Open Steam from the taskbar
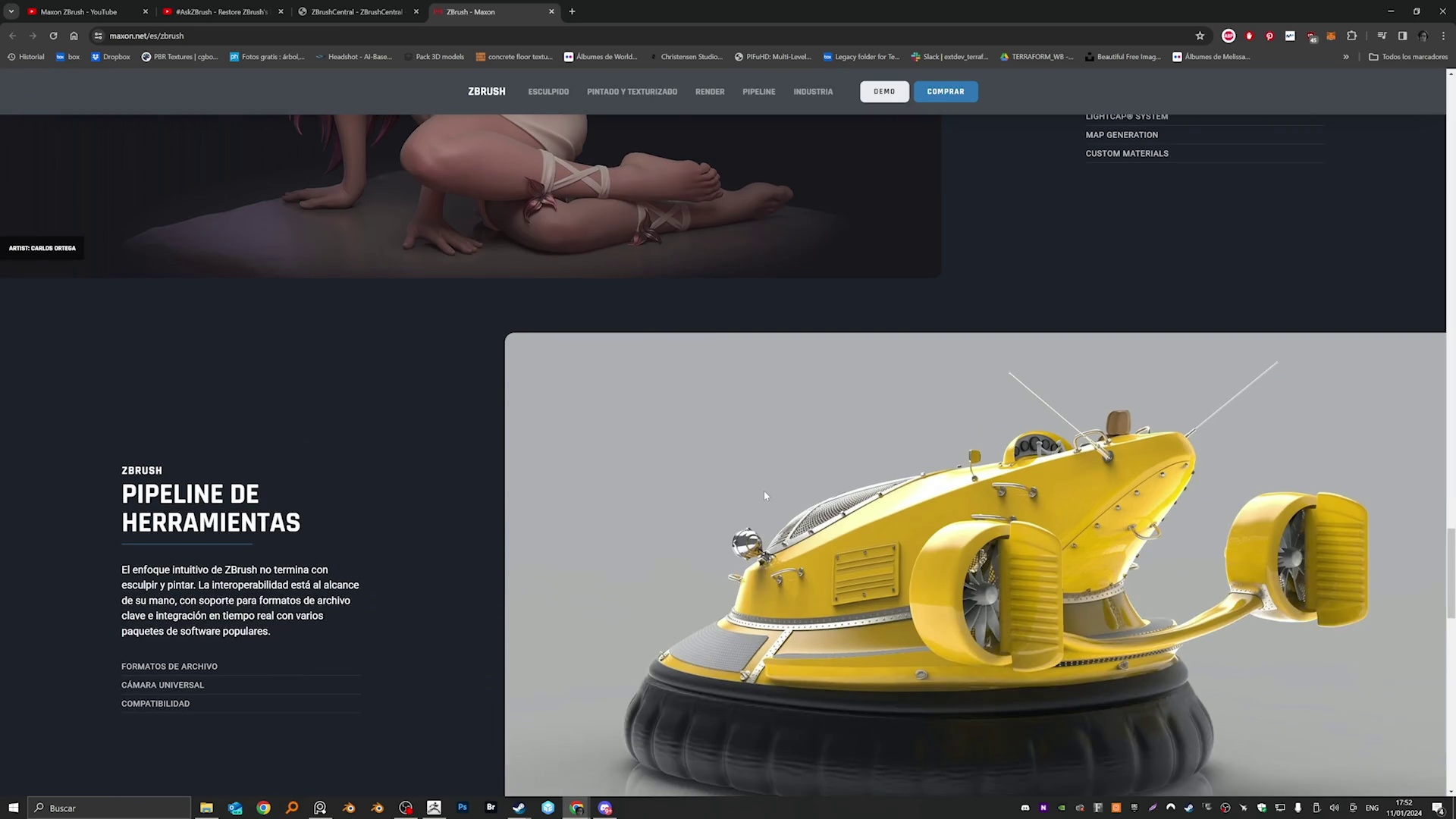 (x=519, y=808)
